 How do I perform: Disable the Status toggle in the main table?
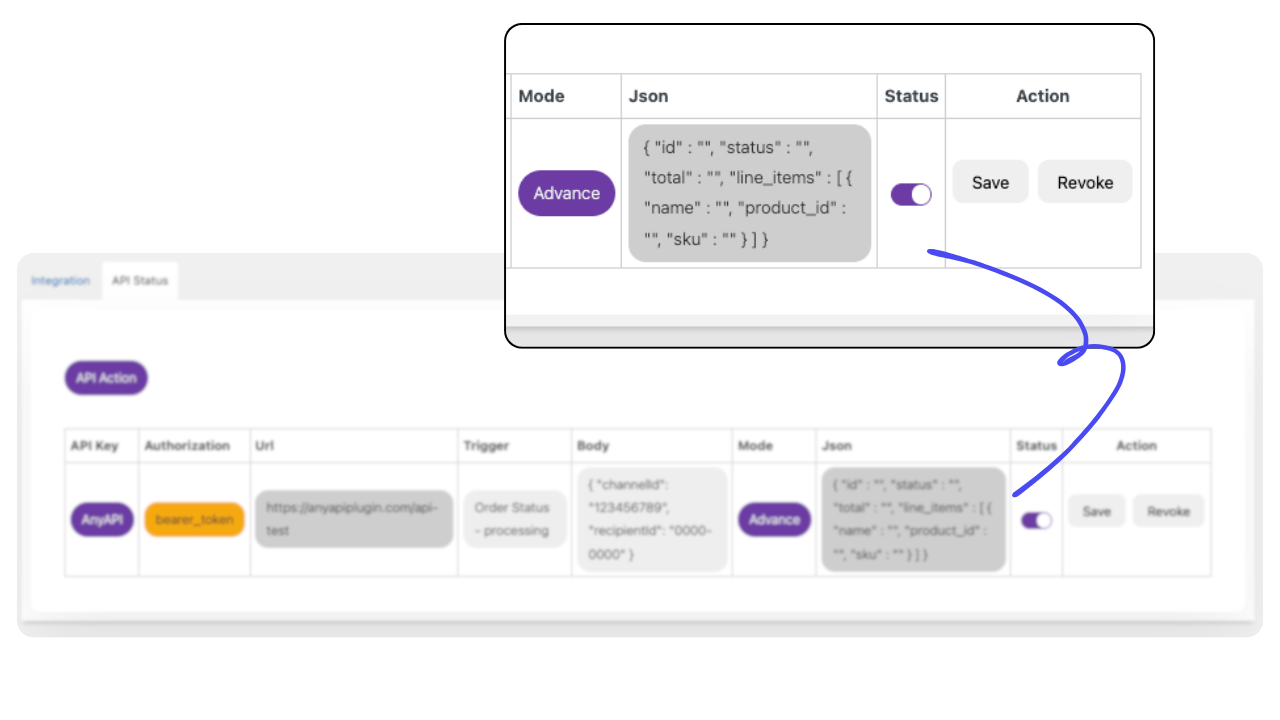click(1036, 520)
